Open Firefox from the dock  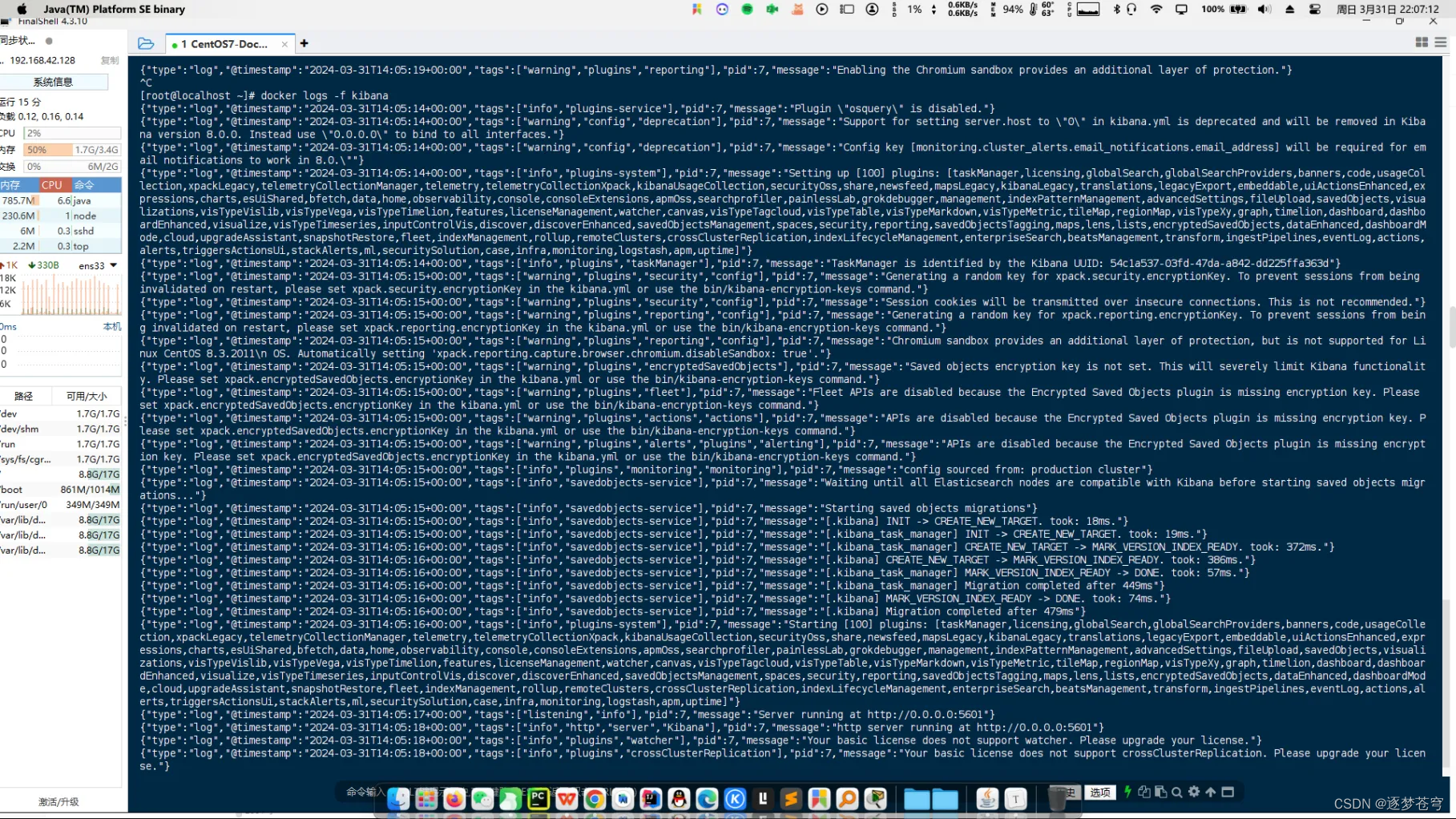[x=454, y=798]
